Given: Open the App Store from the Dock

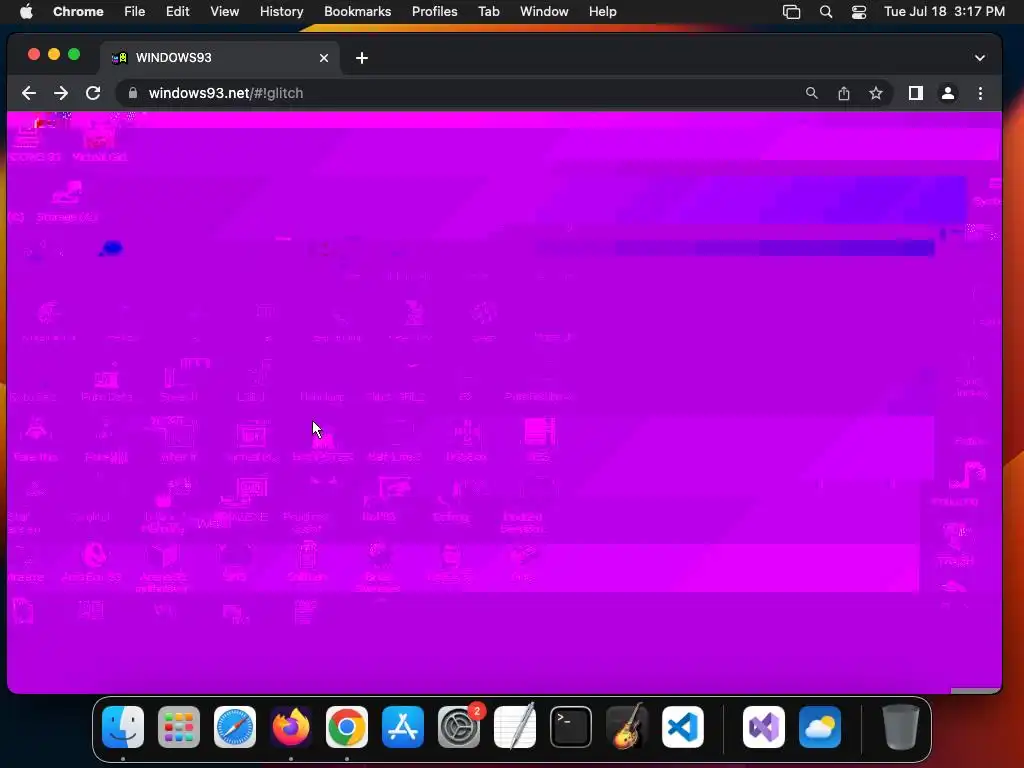Looking at the screenshot, I should [x=403, y=727].
